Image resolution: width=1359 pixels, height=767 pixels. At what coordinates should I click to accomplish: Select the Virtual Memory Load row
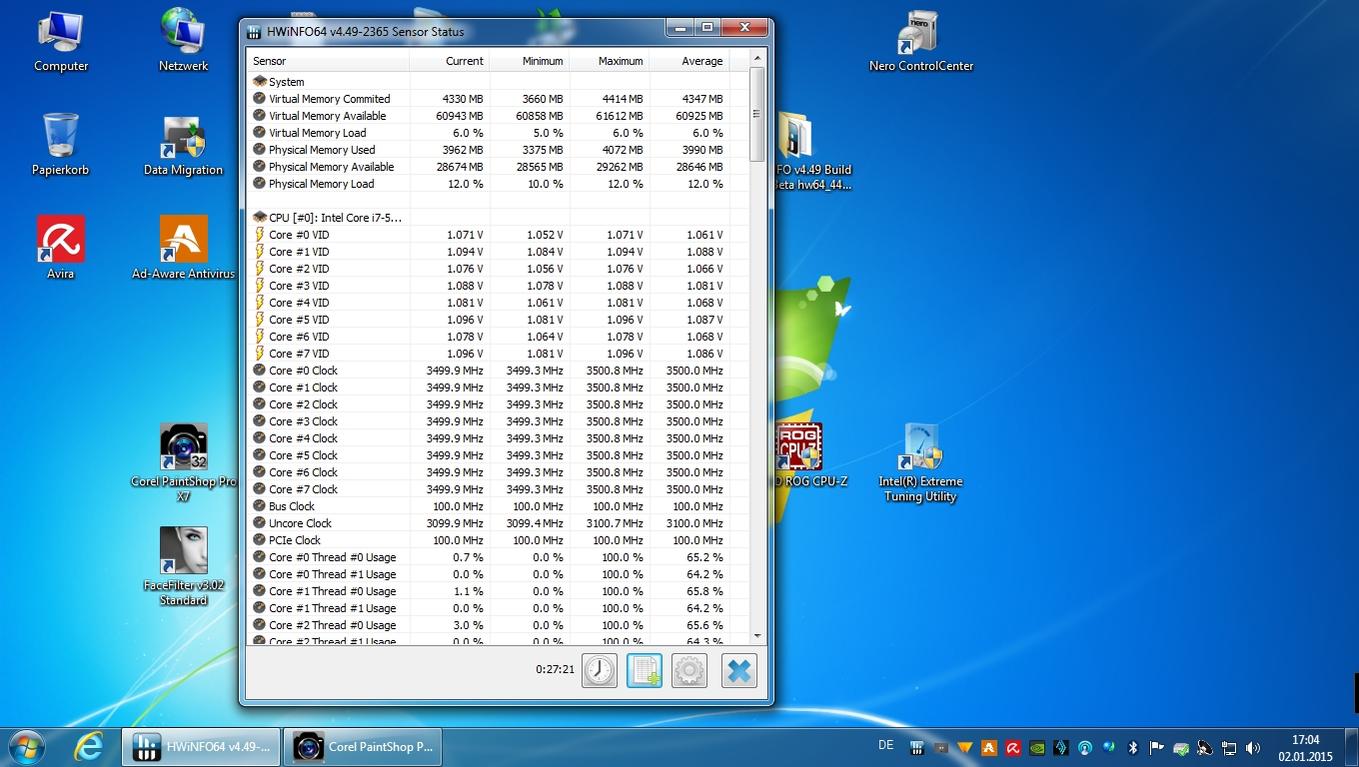click(x=488, y=133)
